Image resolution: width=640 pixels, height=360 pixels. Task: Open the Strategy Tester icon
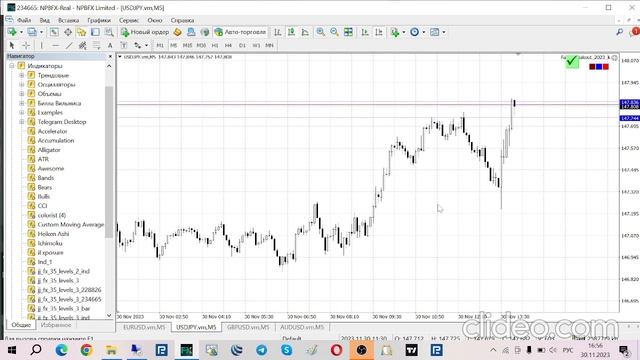pyautogui.click(x=109, y=32)
